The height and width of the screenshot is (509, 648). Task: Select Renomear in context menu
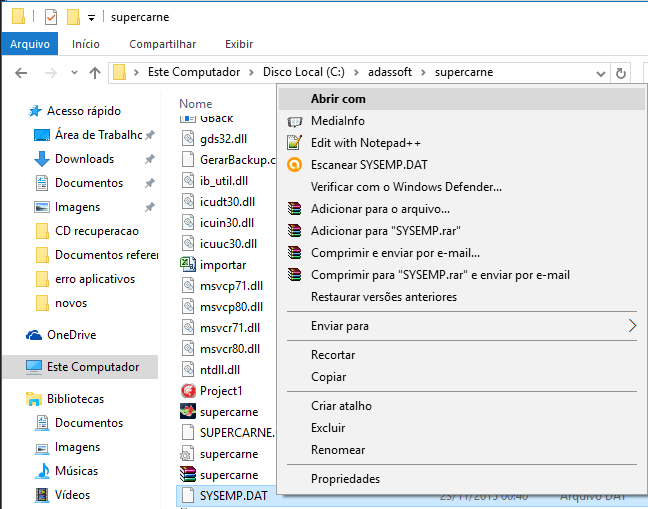pyautogui.click(x=462, y=450)
